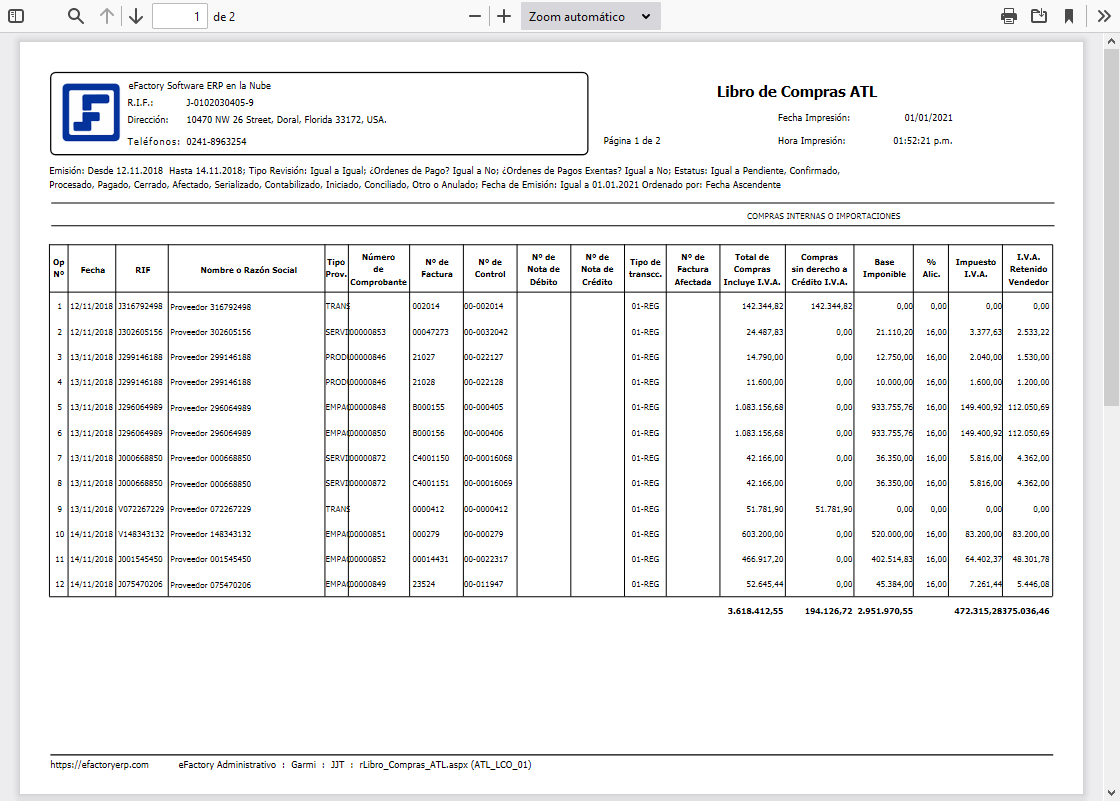The image size is (1120, 801).
Task: Click the eFactory company logo
Action: (91, 112)
